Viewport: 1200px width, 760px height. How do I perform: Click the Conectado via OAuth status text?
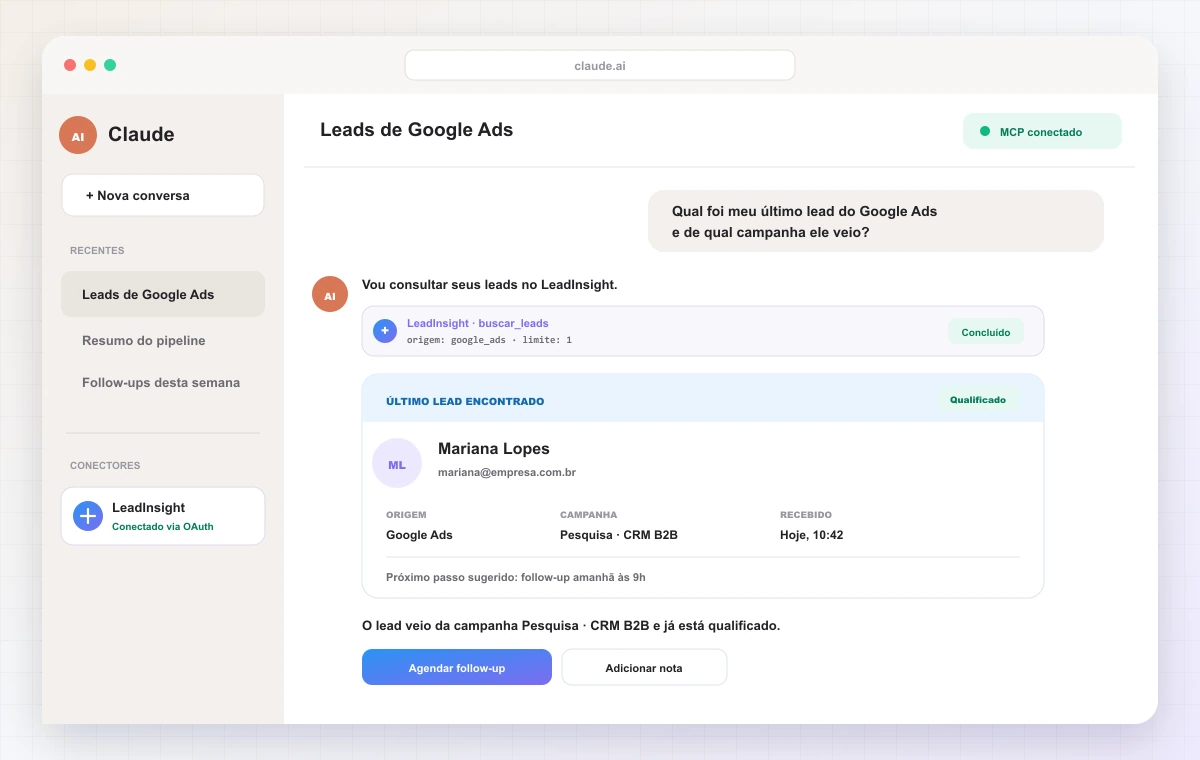point(163,526)
